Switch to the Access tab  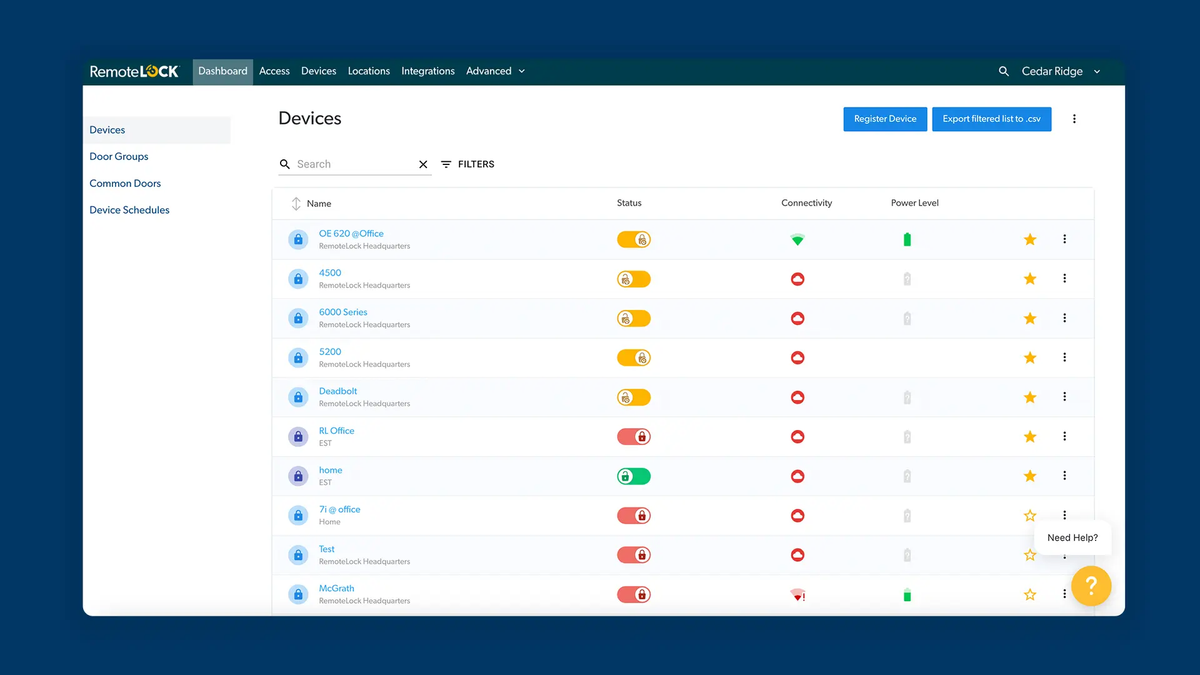pyautogui.click(x=274, y=71)
